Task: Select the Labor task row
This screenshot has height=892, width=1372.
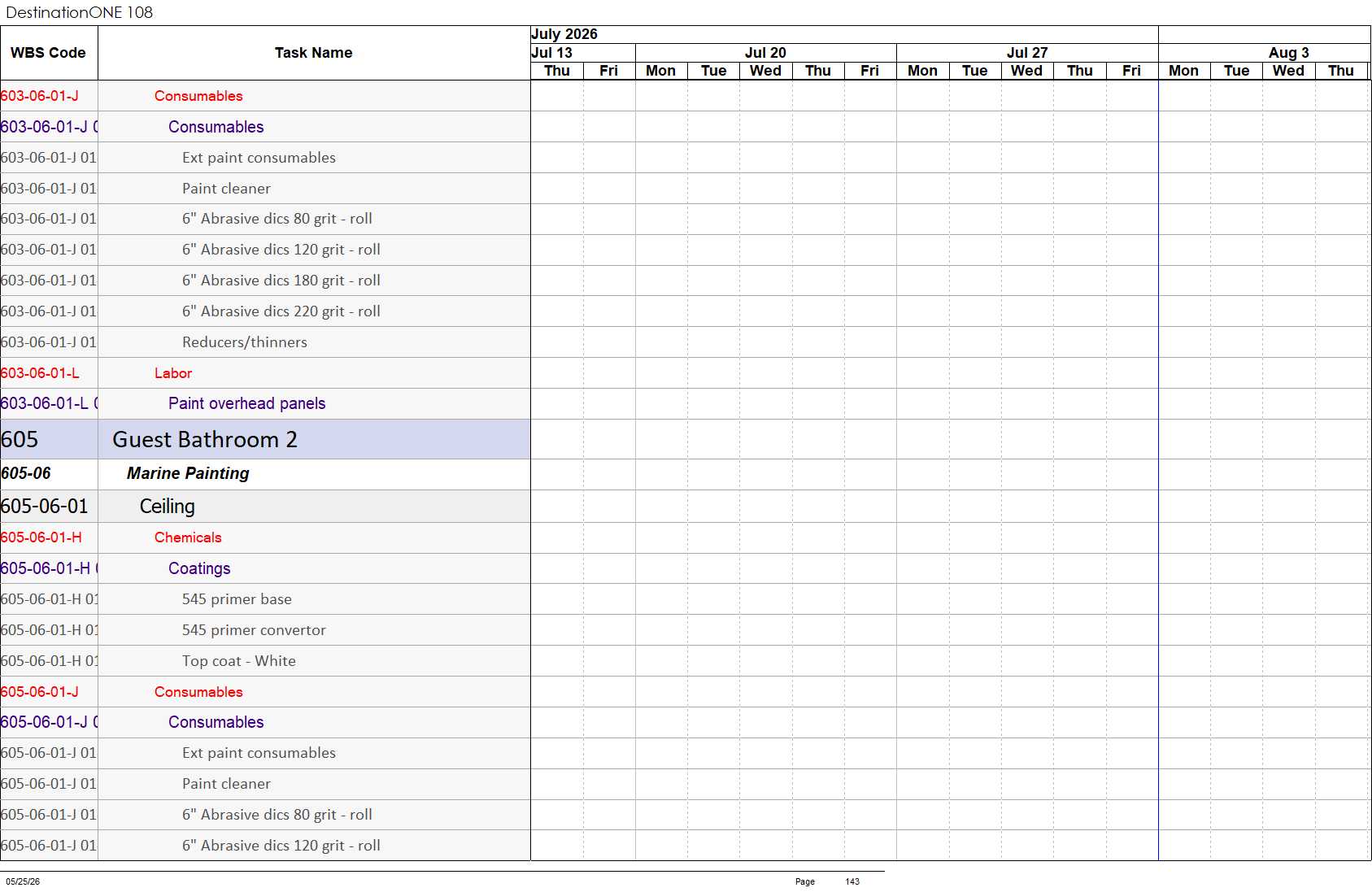Action: point(265,373)
